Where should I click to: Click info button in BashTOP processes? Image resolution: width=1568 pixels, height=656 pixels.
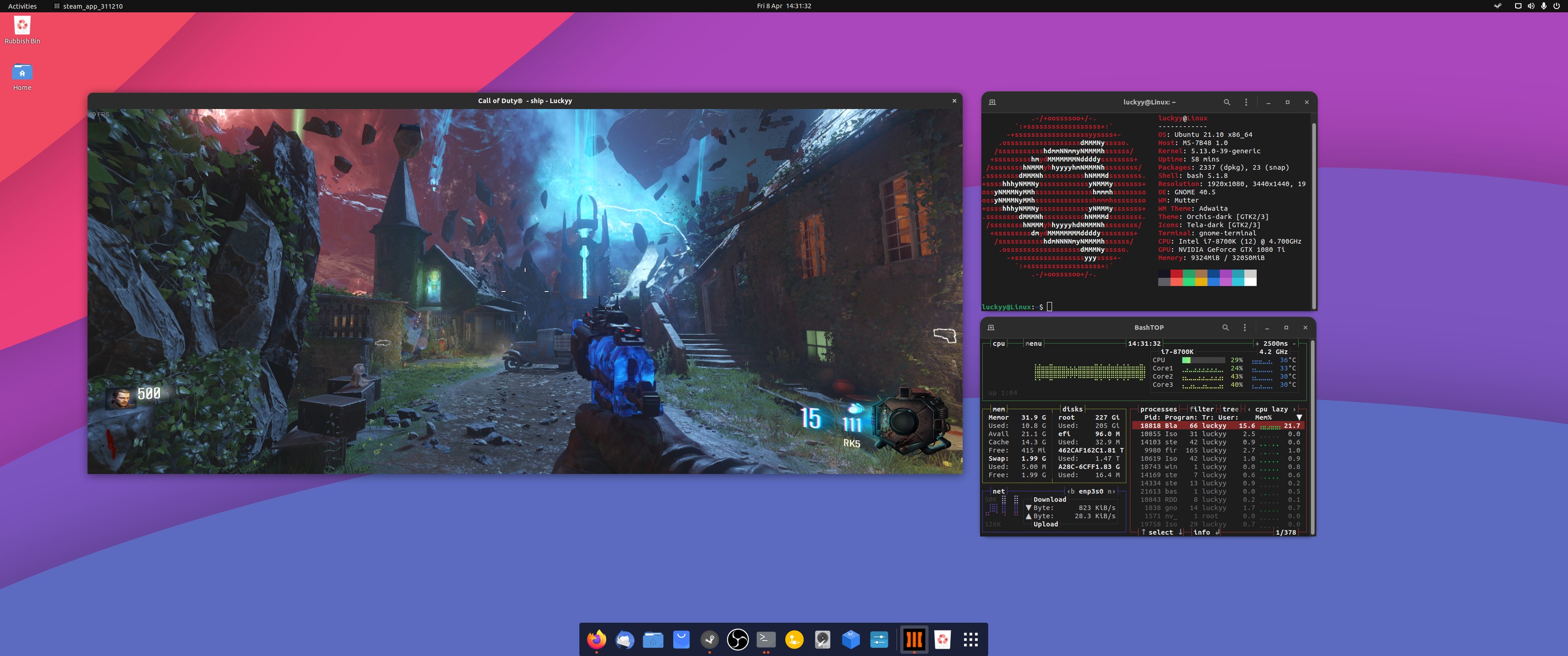click(x=1202, y=532)
